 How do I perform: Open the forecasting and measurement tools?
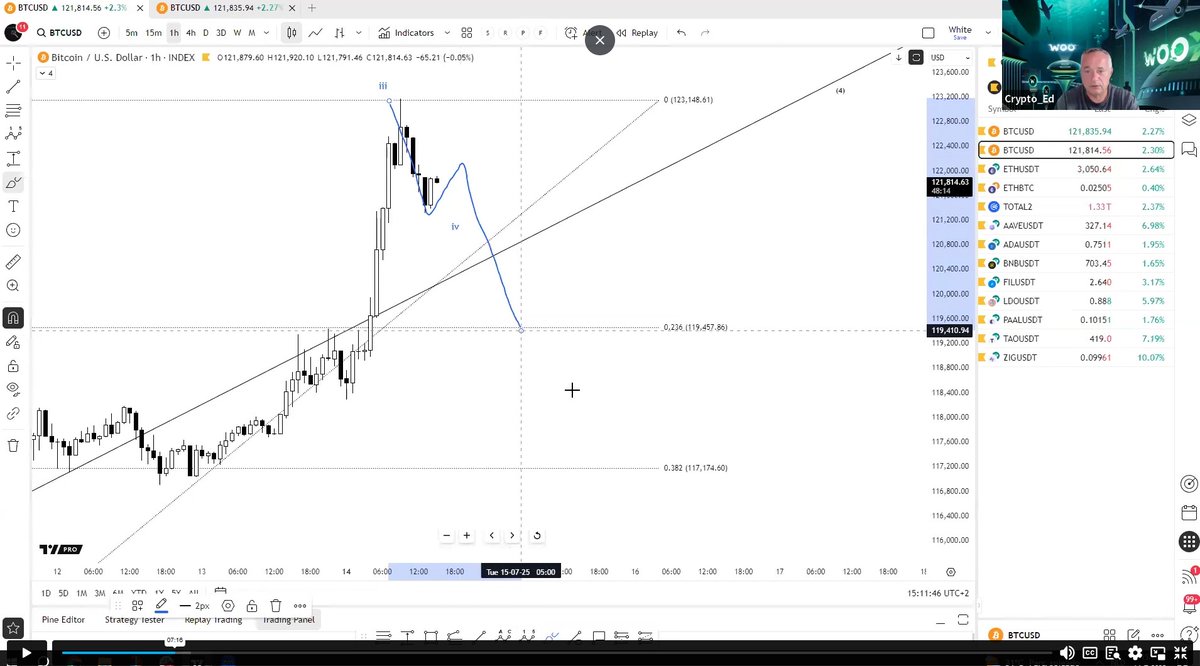[13, 159]
